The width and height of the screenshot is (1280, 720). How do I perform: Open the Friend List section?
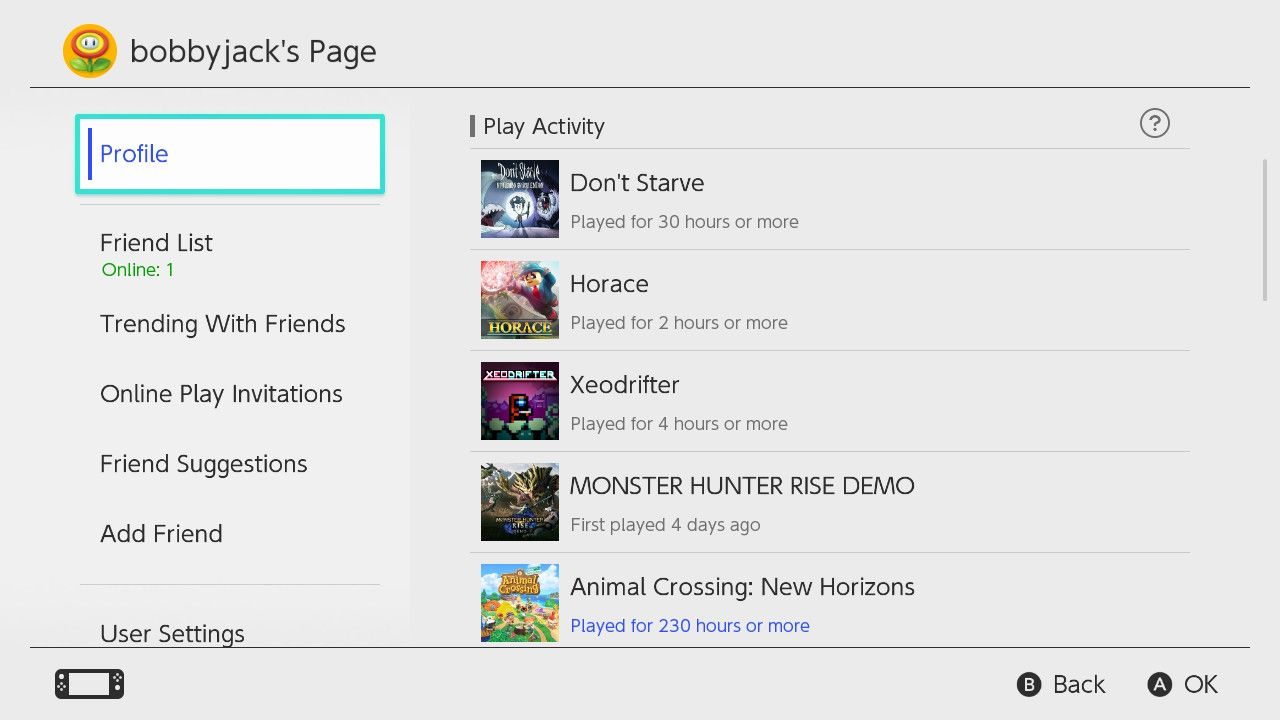(156, 243)
